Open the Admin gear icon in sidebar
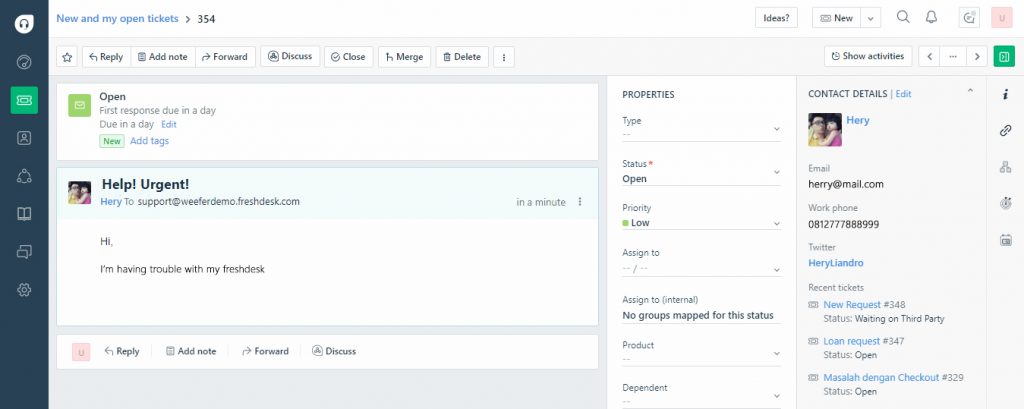The image size is (1024, 409). pos(24,289)
